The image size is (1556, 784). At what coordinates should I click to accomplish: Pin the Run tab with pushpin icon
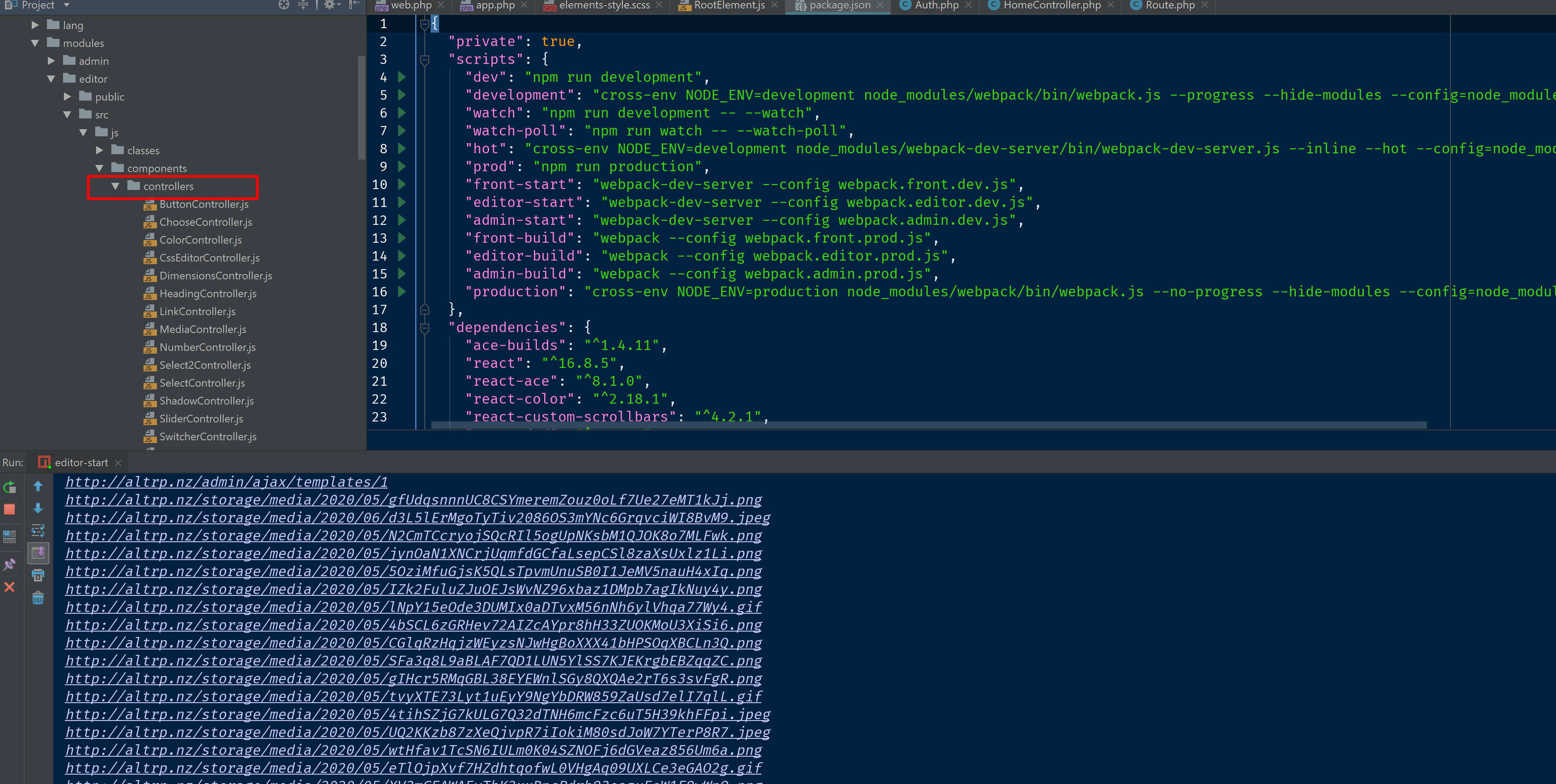(9, 564)
